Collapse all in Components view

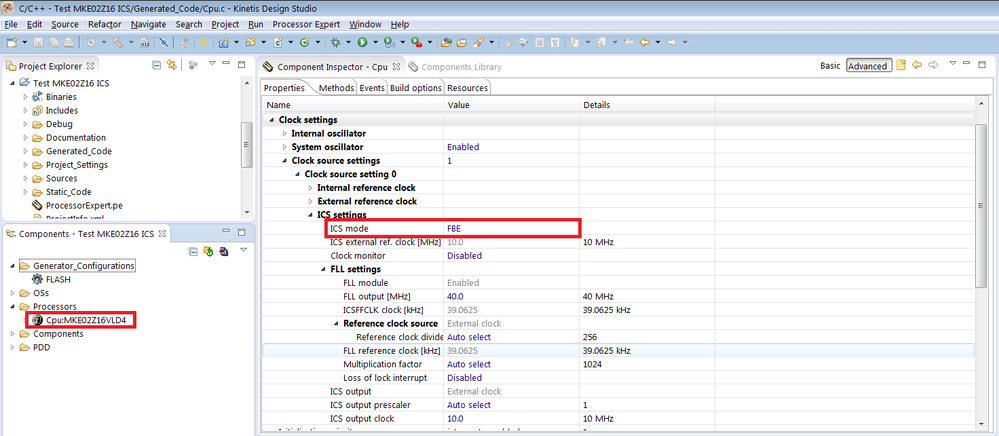pos(194,251)
